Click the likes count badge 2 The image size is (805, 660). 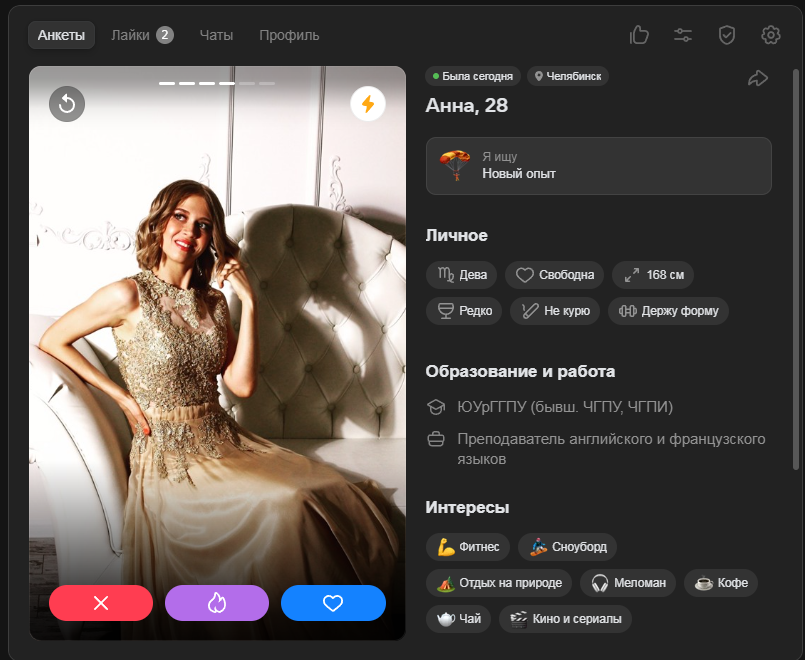point(165,35)
